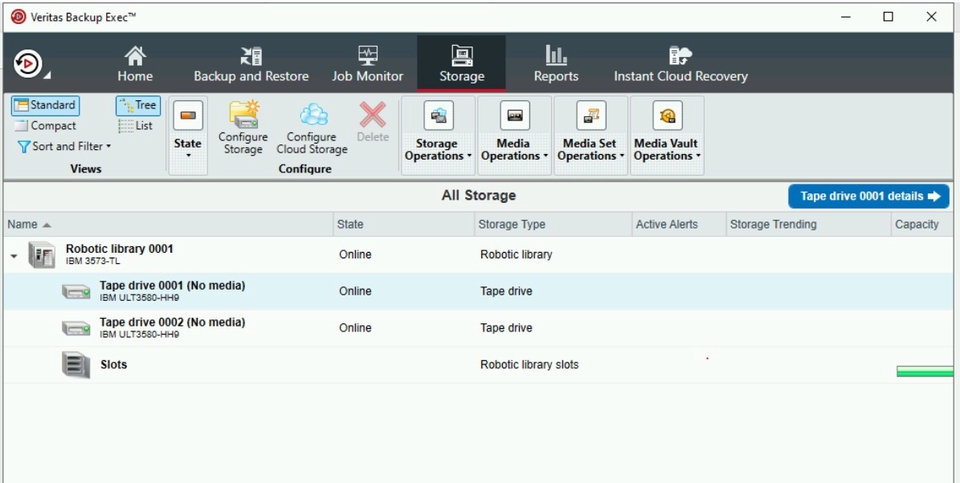Sort by the Storage Trending column header

click(x=809, y=225)
